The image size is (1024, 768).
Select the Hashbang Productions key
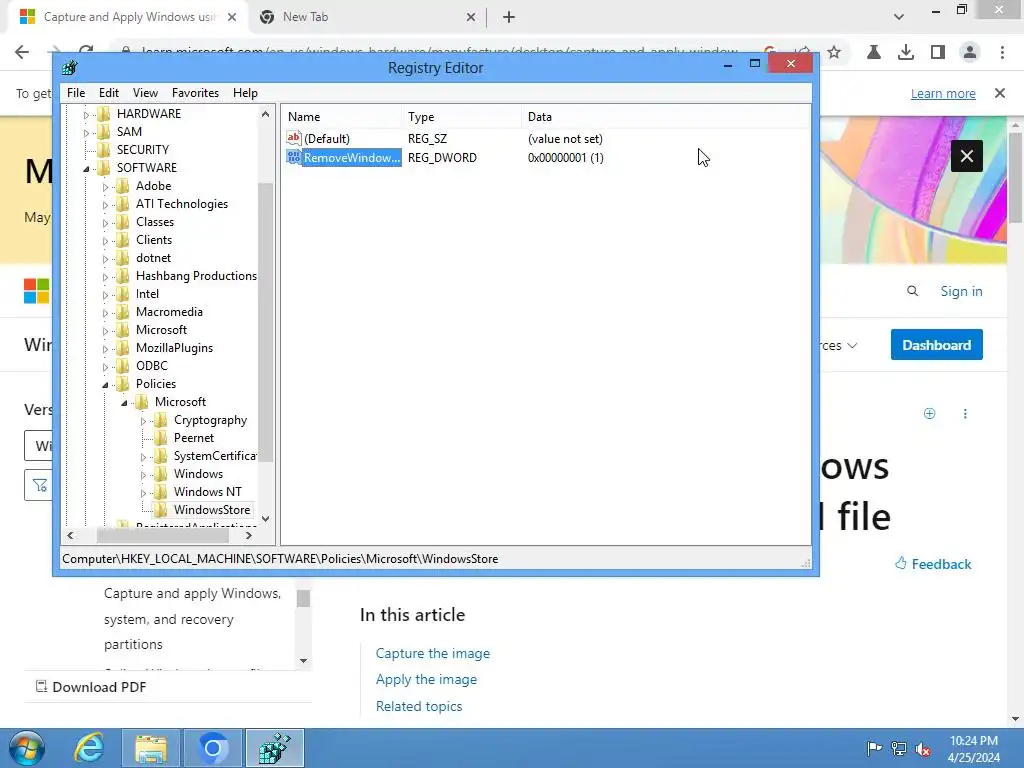196,276
